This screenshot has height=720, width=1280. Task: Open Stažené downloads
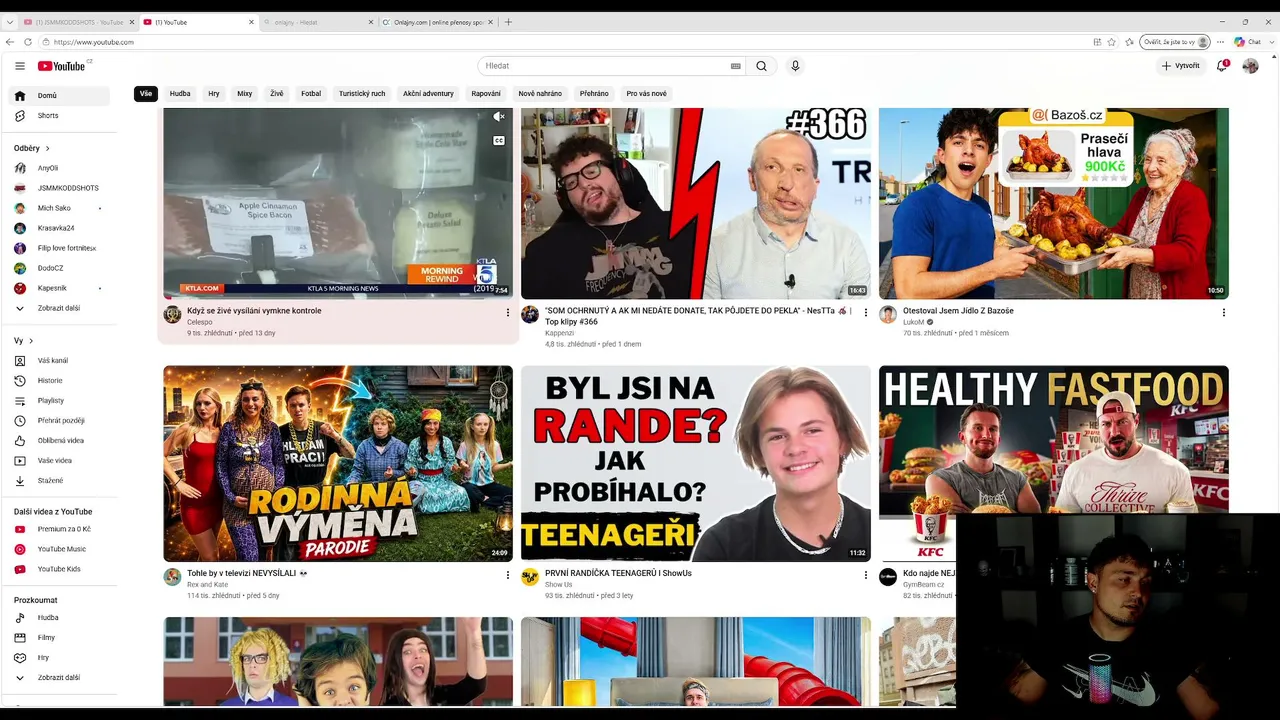(x=59, y=481)
